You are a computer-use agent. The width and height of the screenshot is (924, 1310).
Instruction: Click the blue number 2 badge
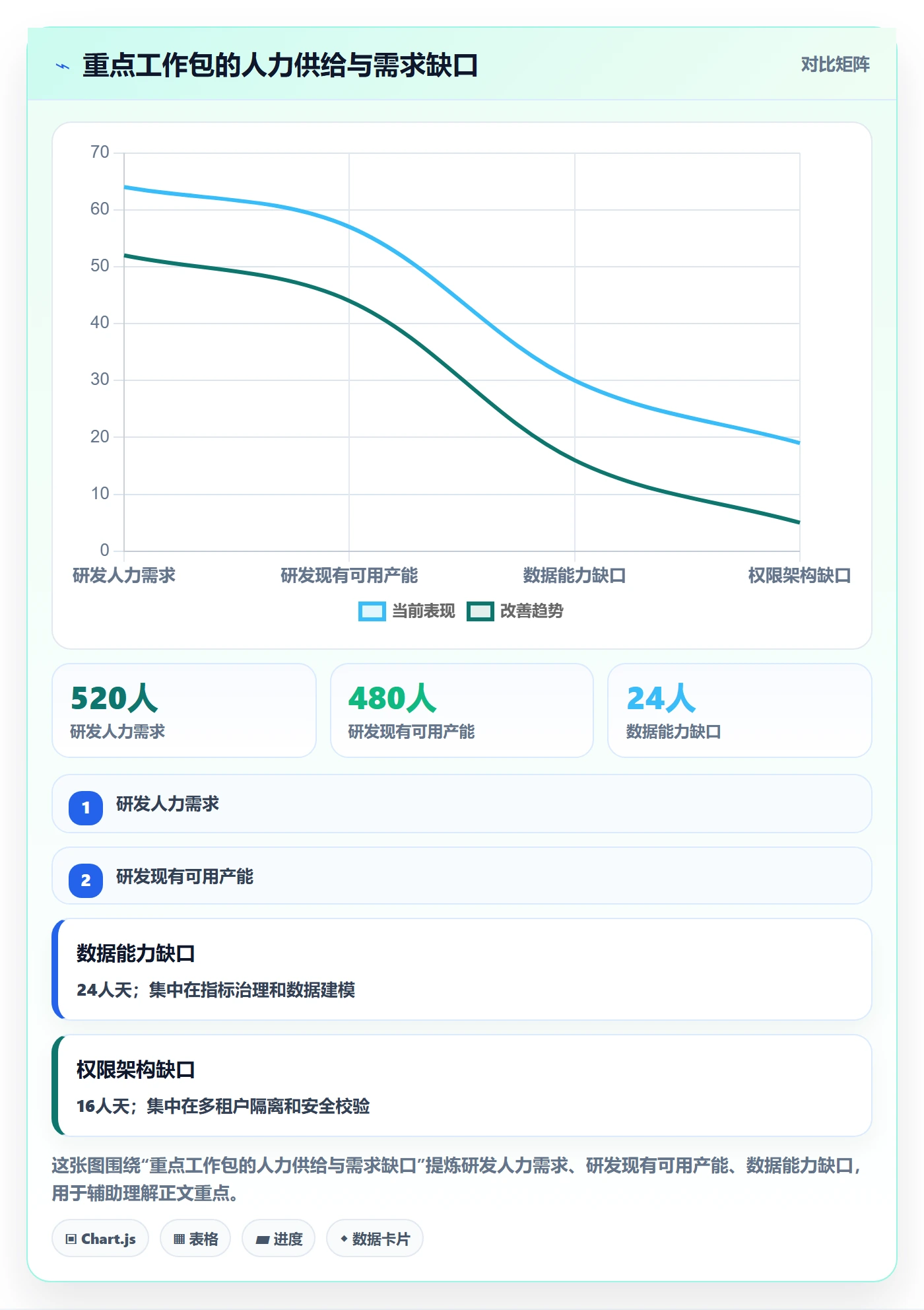(x=86, y=880)
